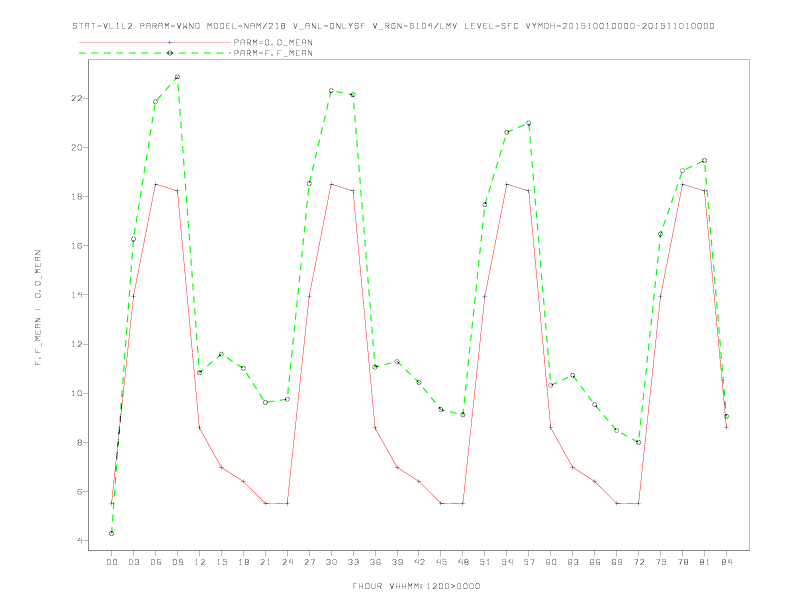The image size is (792, 612).
Task: Click the x-axis tick label 24
Action: 287,562
